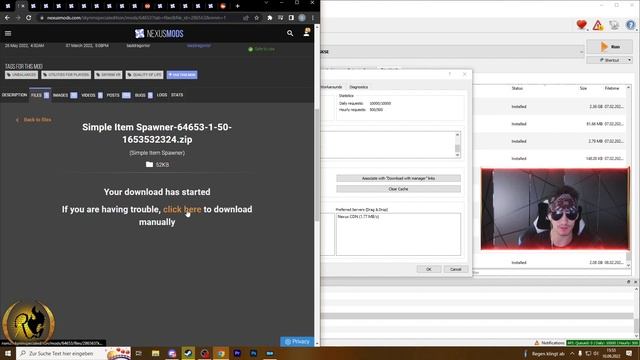The image size is (640, 360).
Task: Open the Chrome three-dot menu
Action: point(313,18)
